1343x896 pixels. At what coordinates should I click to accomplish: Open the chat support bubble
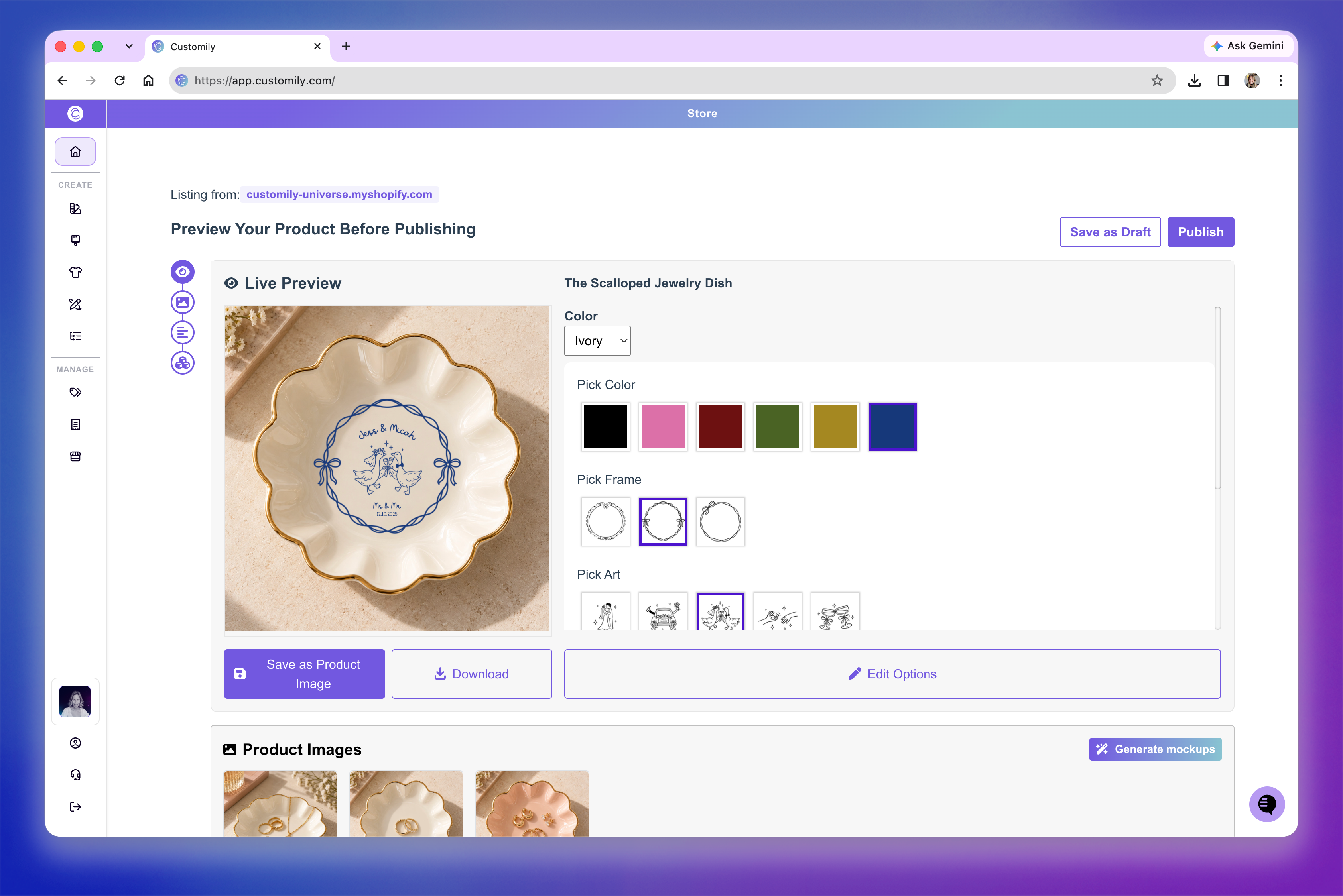click(x=1267, y=804)
